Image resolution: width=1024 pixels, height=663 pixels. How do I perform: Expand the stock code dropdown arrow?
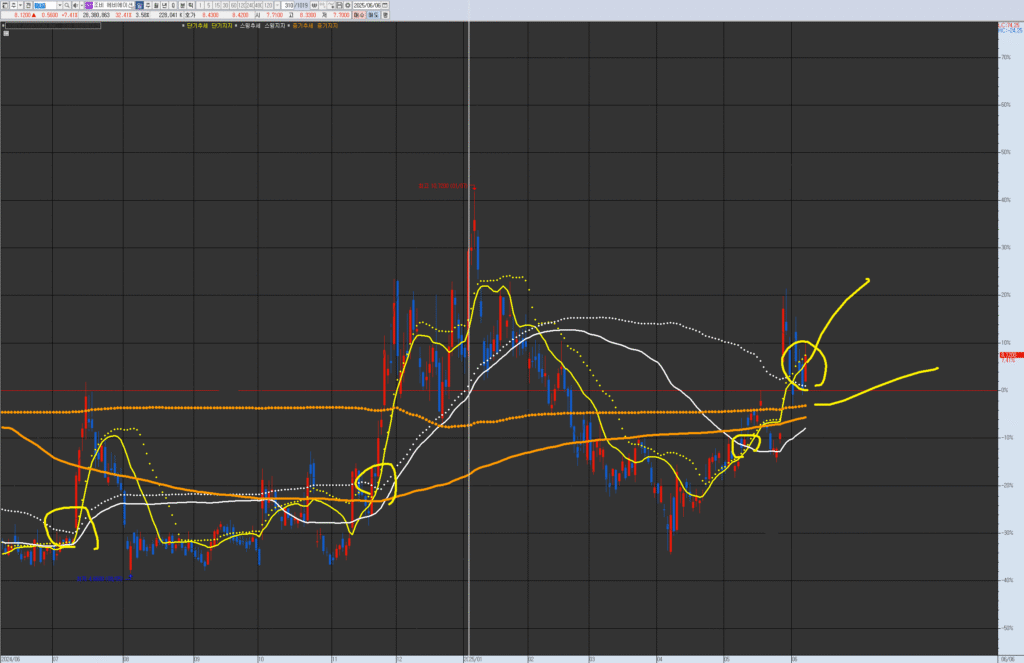pyautogui.click(x=59, y=5)
